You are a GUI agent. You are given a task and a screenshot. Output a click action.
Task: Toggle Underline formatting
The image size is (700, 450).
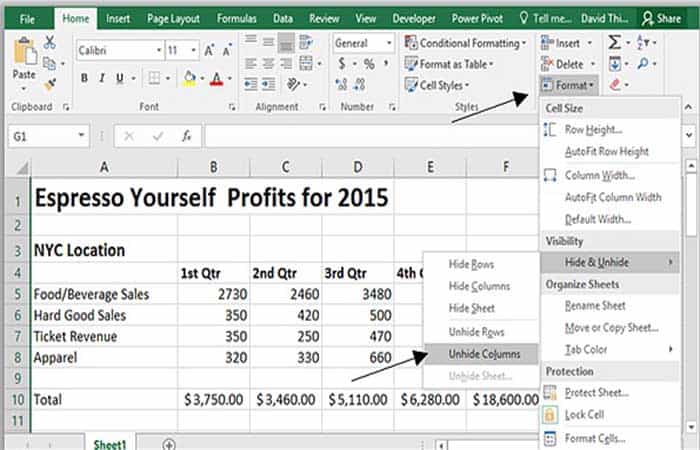pos(120,79)
